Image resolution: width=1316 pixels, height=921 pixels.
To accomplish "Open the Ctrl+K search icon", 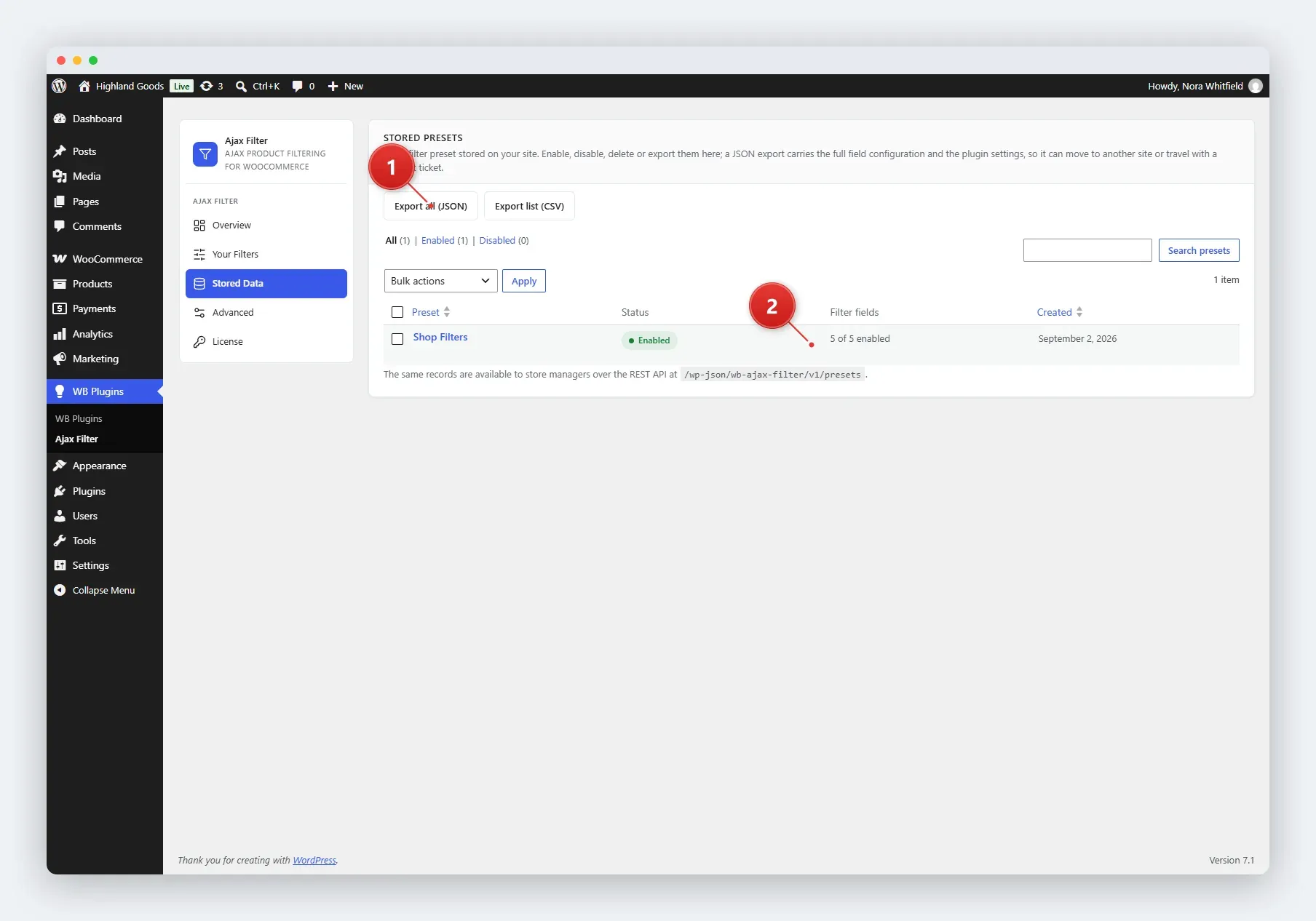I will click(x=241, y=86).
